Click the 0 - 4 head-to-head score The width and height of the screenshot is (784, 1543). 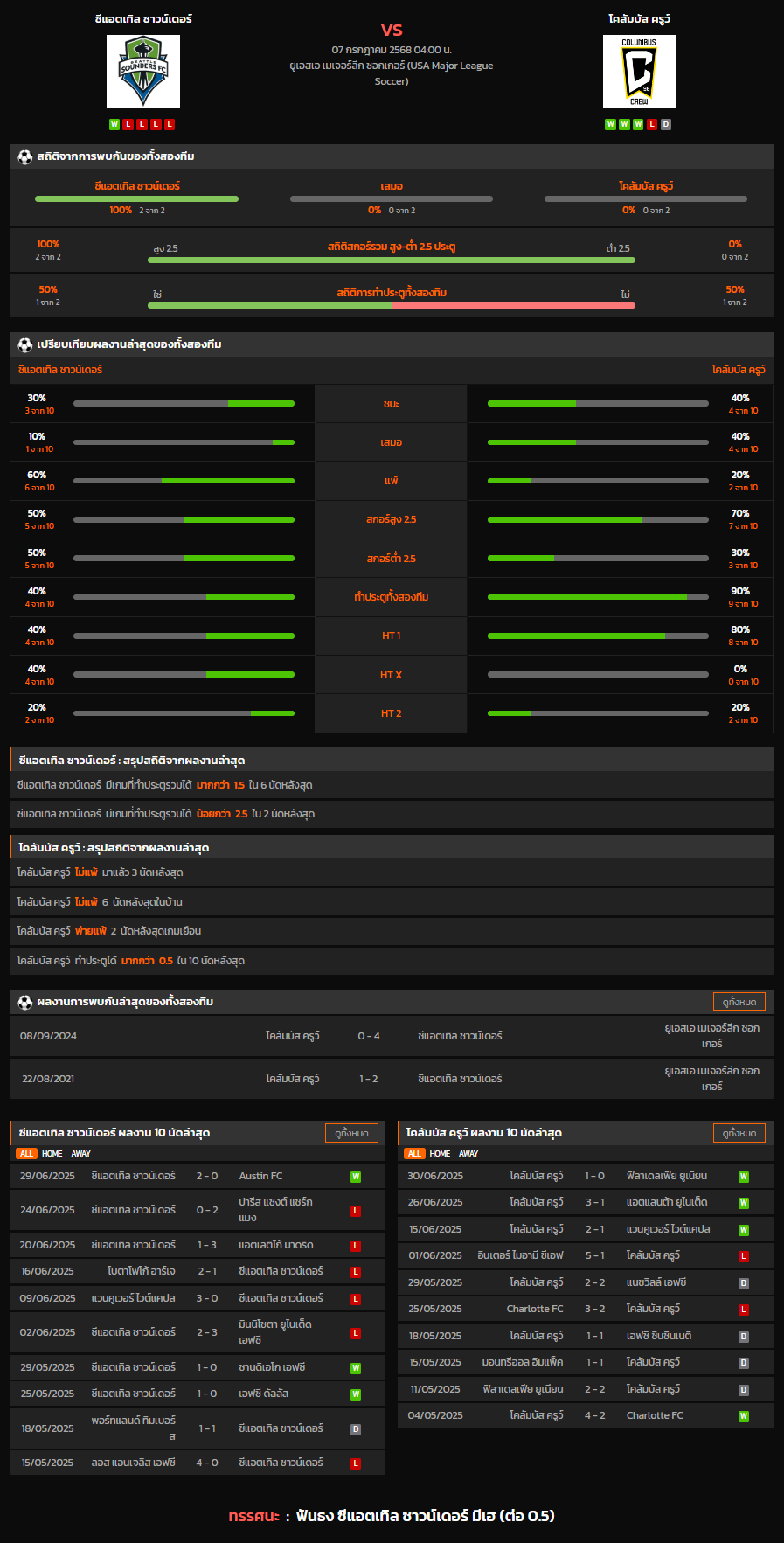(x=369, y=1036)
